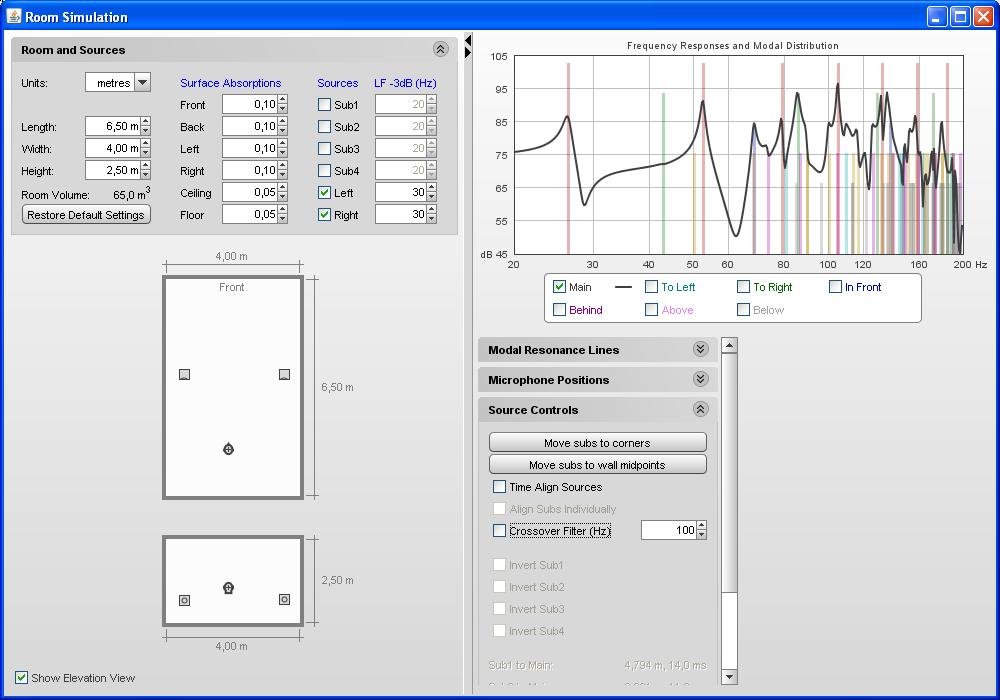Click the left speaker icon in plan view
This screenshot has width=1000, height=700.
pos(184,375)
